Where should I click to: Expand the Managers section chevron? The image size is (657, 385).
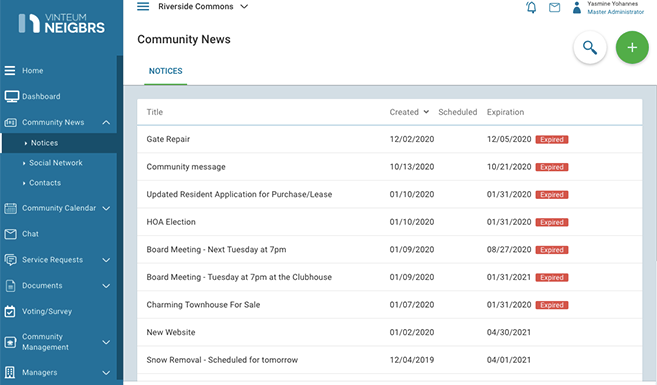[x=106, y=372]
